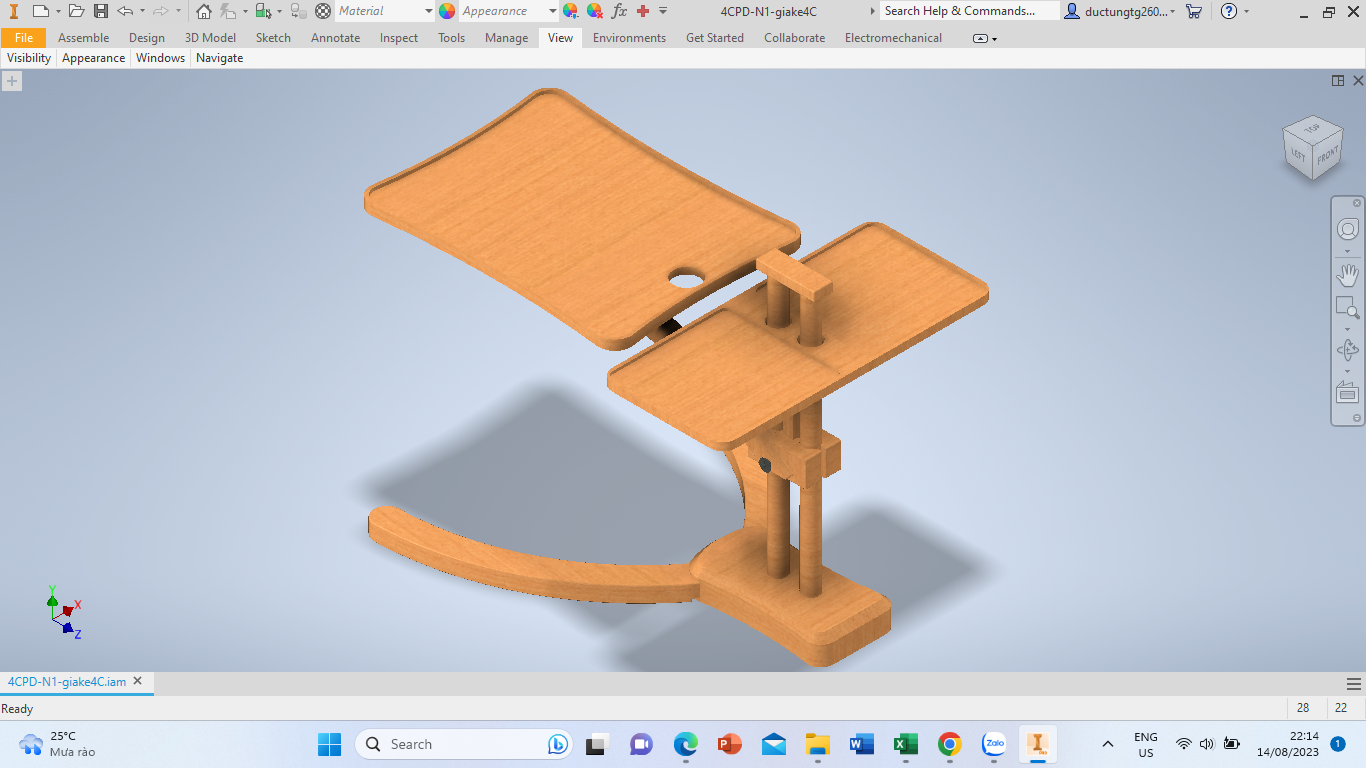
Task: Click the LEFT face of ViewCube
Action: pos(1298,155)
